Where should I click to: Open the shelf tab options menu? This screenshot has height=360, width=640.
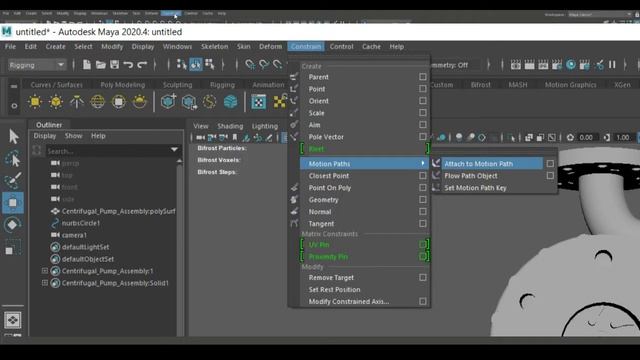click(x=14, y=87)
